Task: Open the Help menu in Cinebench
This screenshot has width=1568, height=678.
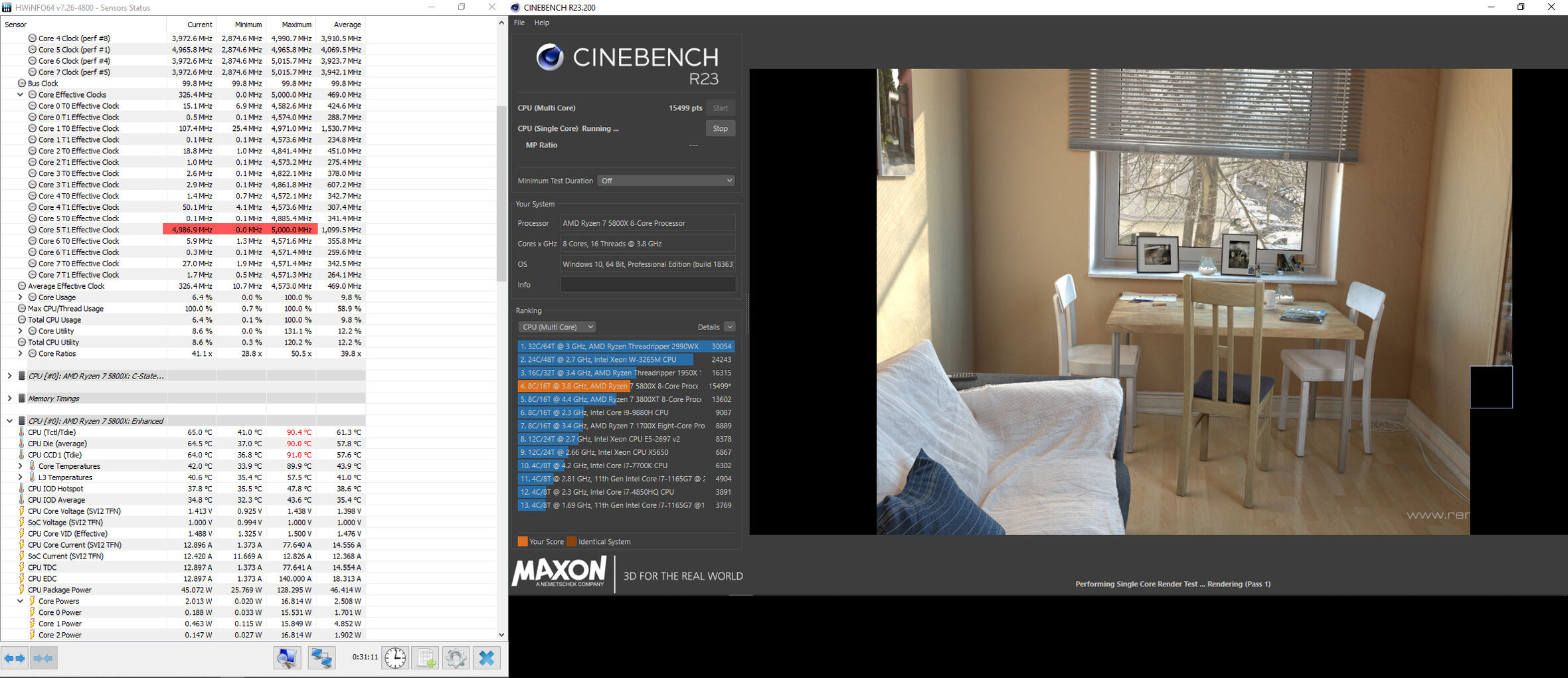Action: (542, 23)
